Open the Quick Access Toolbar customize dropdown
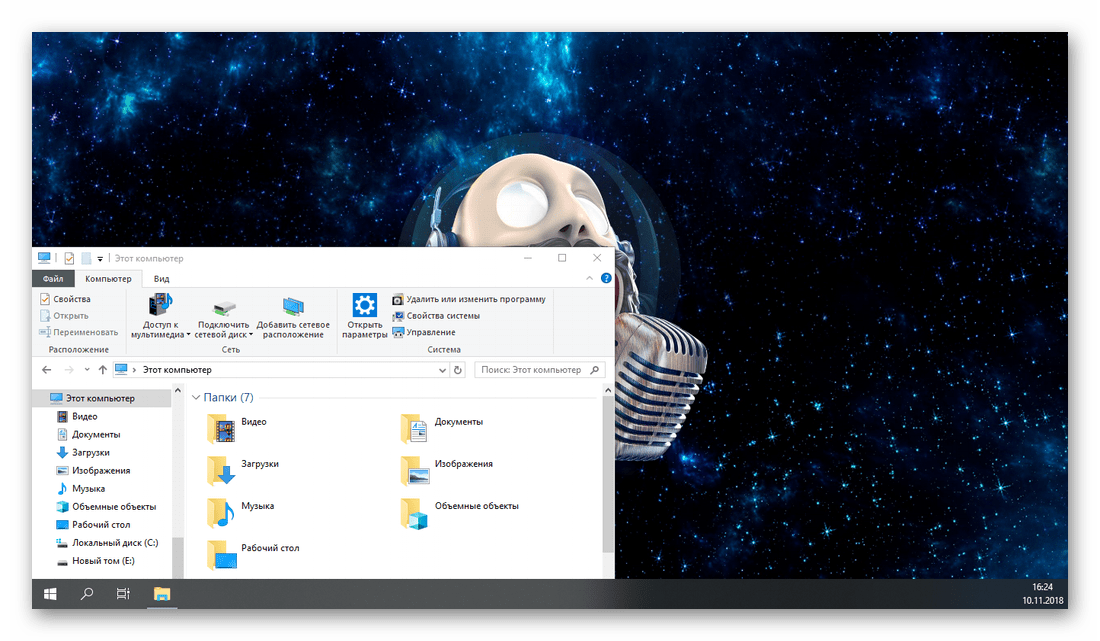The height and width of the screenshot is (641, 1100). [x=100, y=259]
